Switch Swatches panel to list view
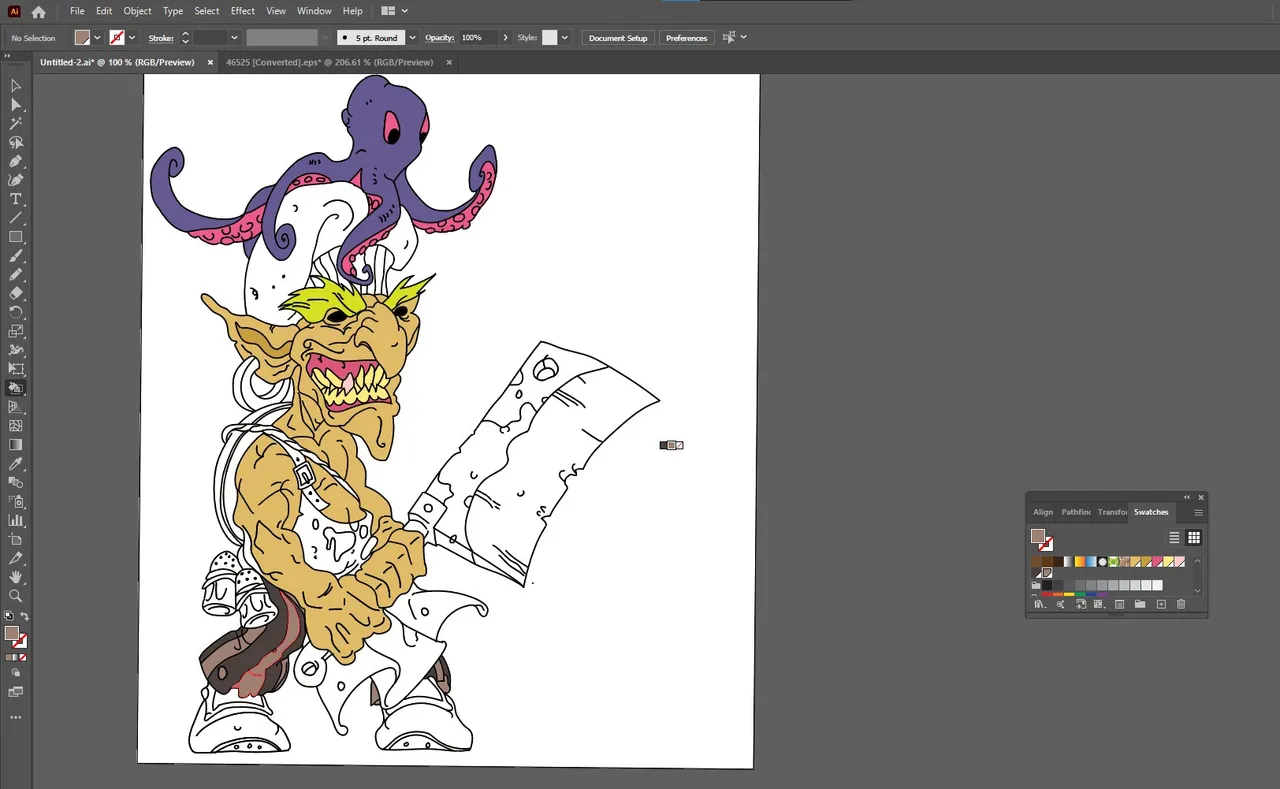 pos(1174,538)
